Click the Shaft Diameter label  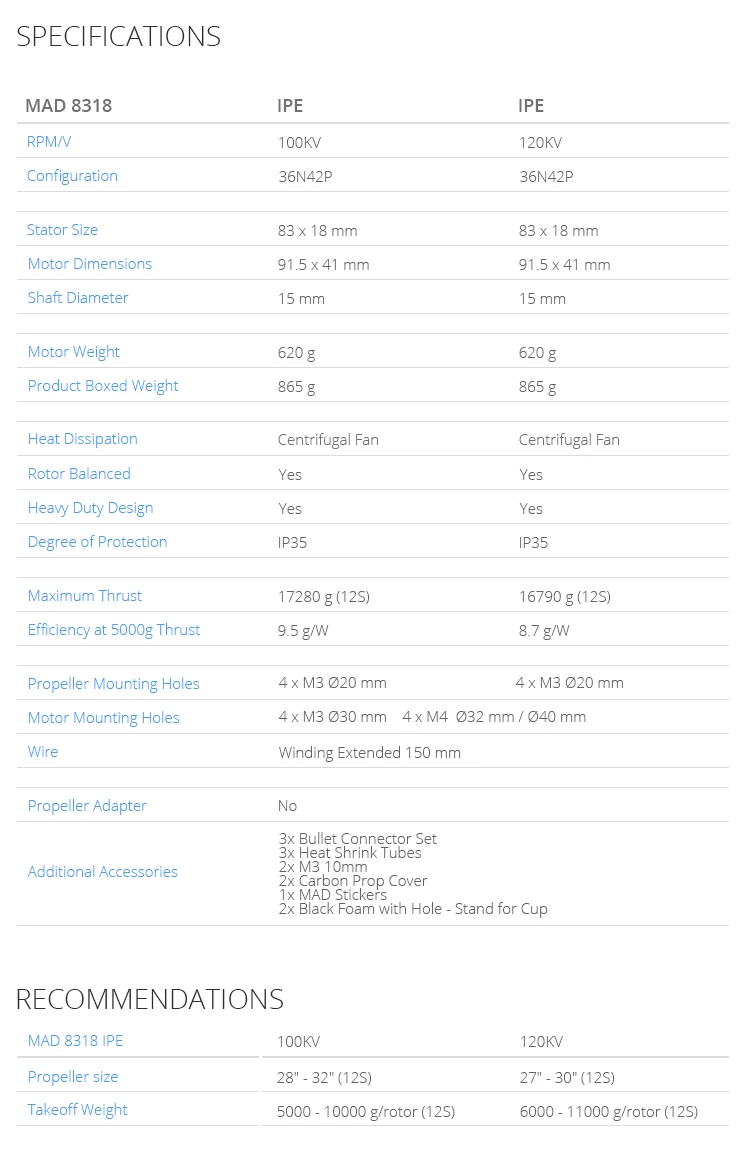pos(78,297)
